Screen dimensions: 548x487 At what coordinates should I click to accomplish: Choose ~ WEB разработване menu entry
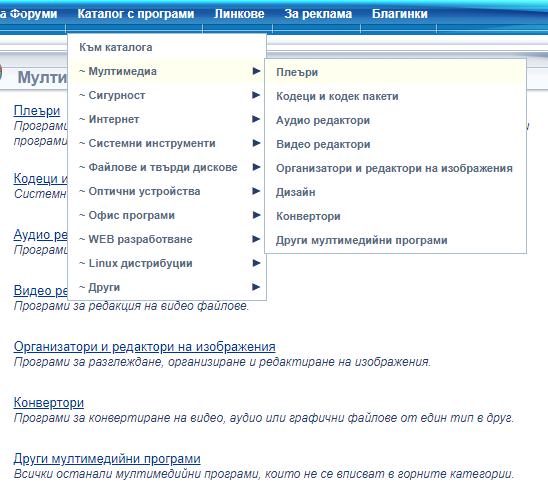pyautogui.click(x=167, y=239)
